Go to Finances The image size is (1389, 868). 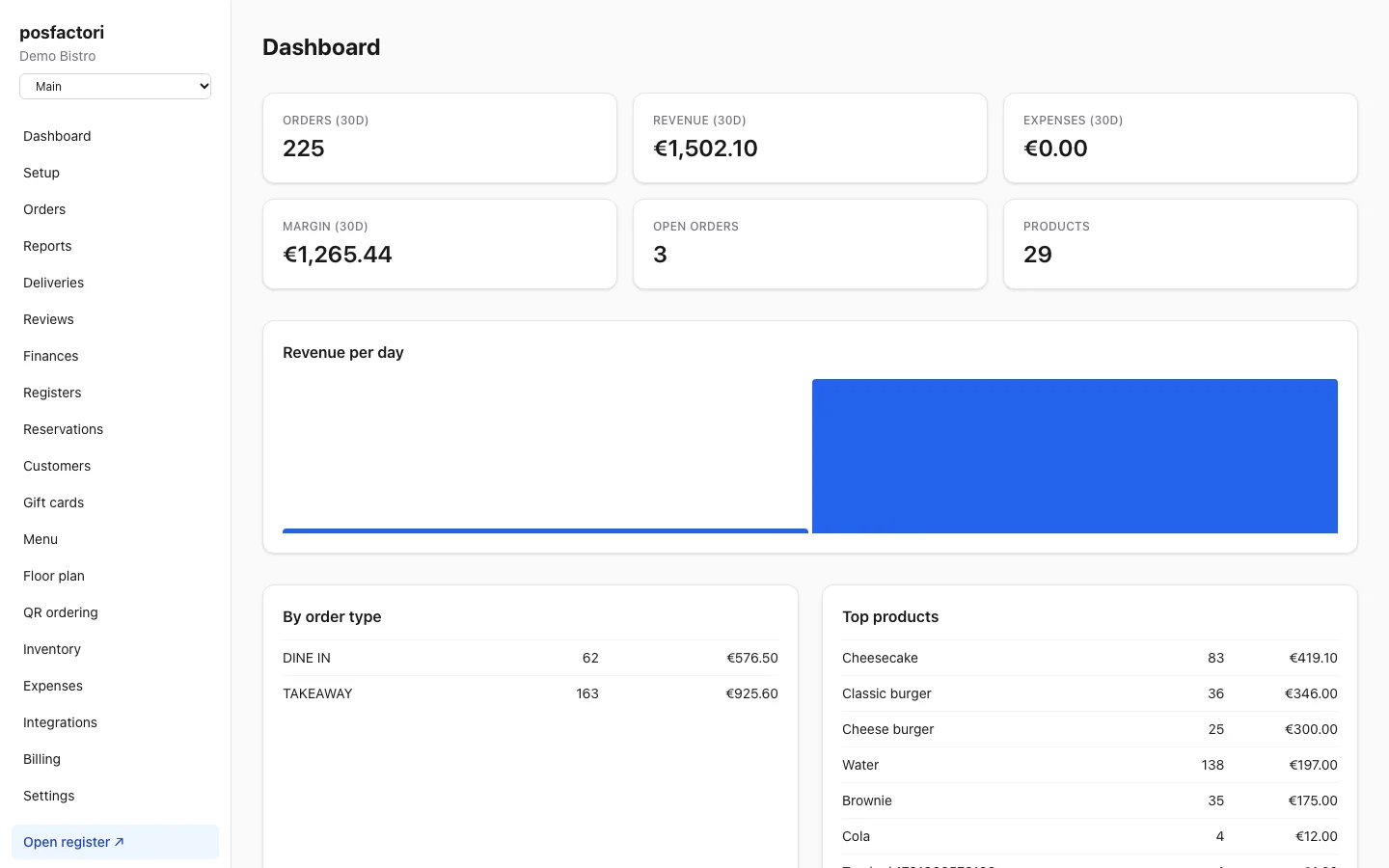click(50, 356)
